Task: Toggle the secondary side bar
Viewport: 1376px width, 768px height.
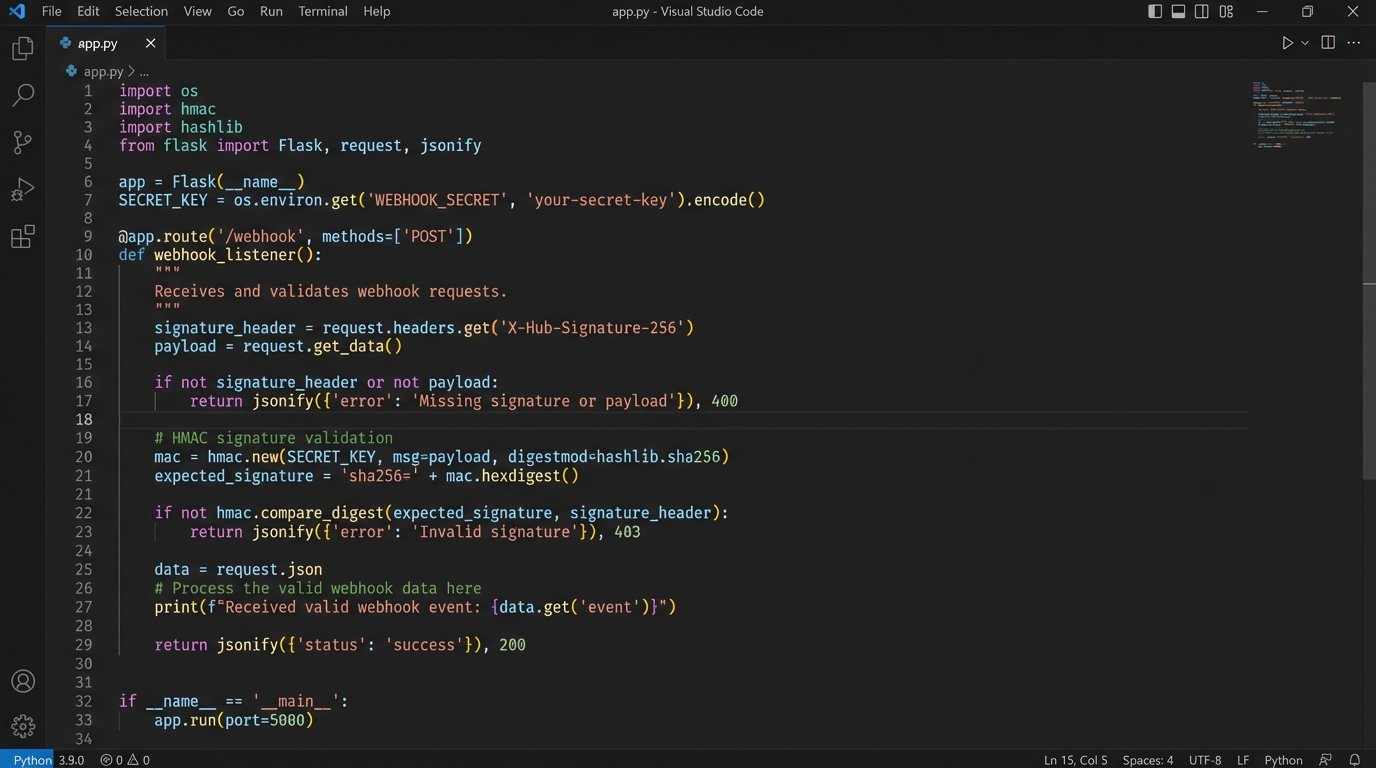Action: point(1201,11)
